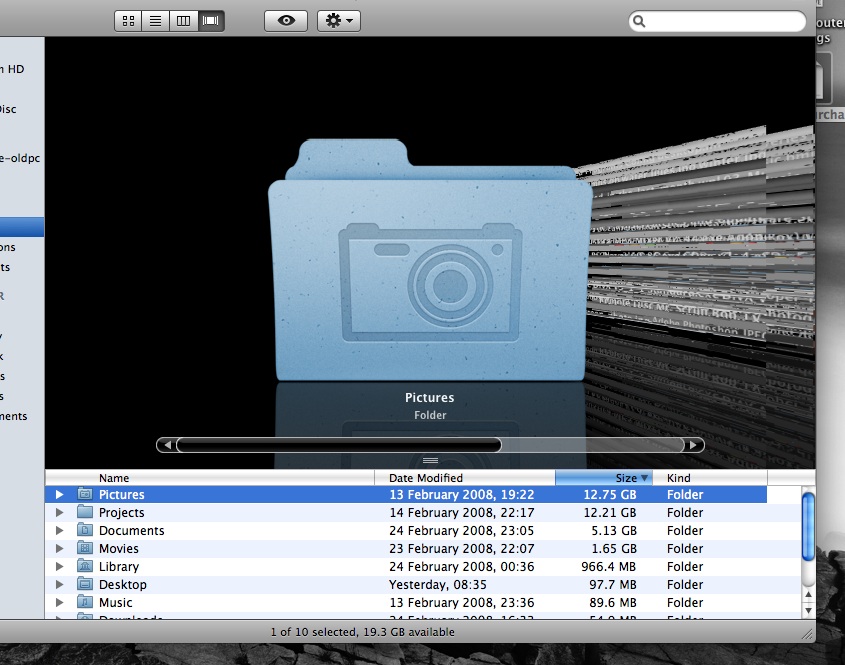Viewport: 845px width, 665px height.
Task: Click the Cover Flow scroll left arrow
Action: click(167, 445)
